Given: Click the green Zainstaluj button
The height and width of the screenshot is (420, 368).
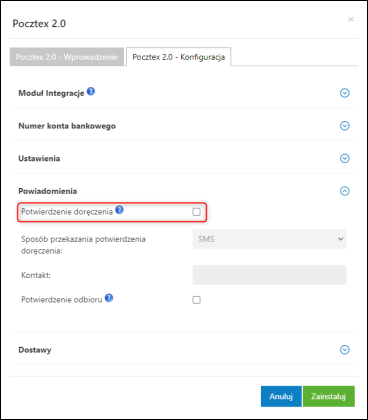Looking at the screenshot, I should coord(329,396).
